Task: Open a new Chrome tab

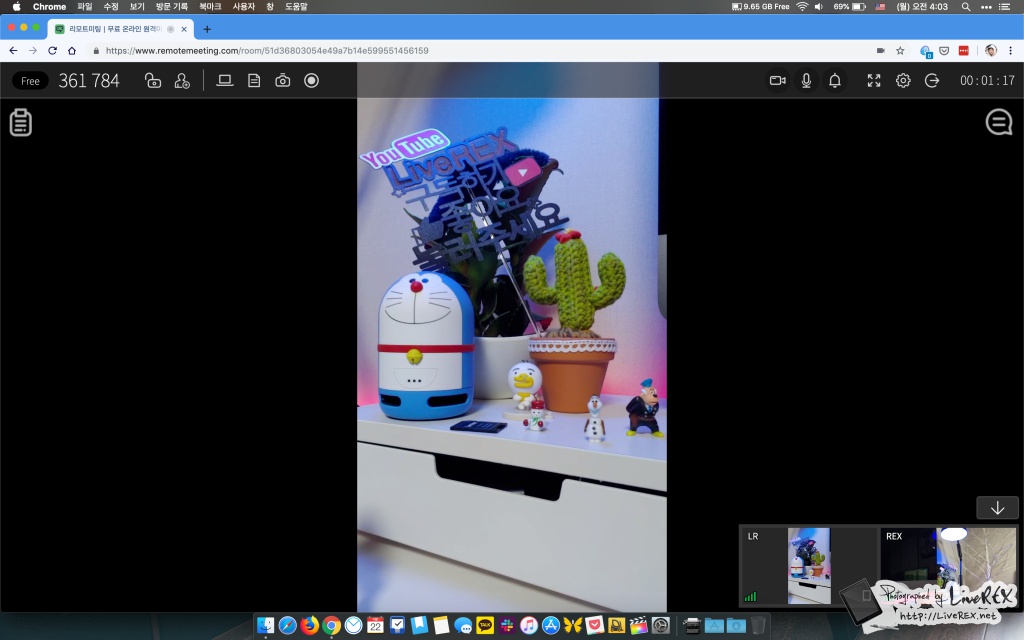Action: [x=207, y=29]
